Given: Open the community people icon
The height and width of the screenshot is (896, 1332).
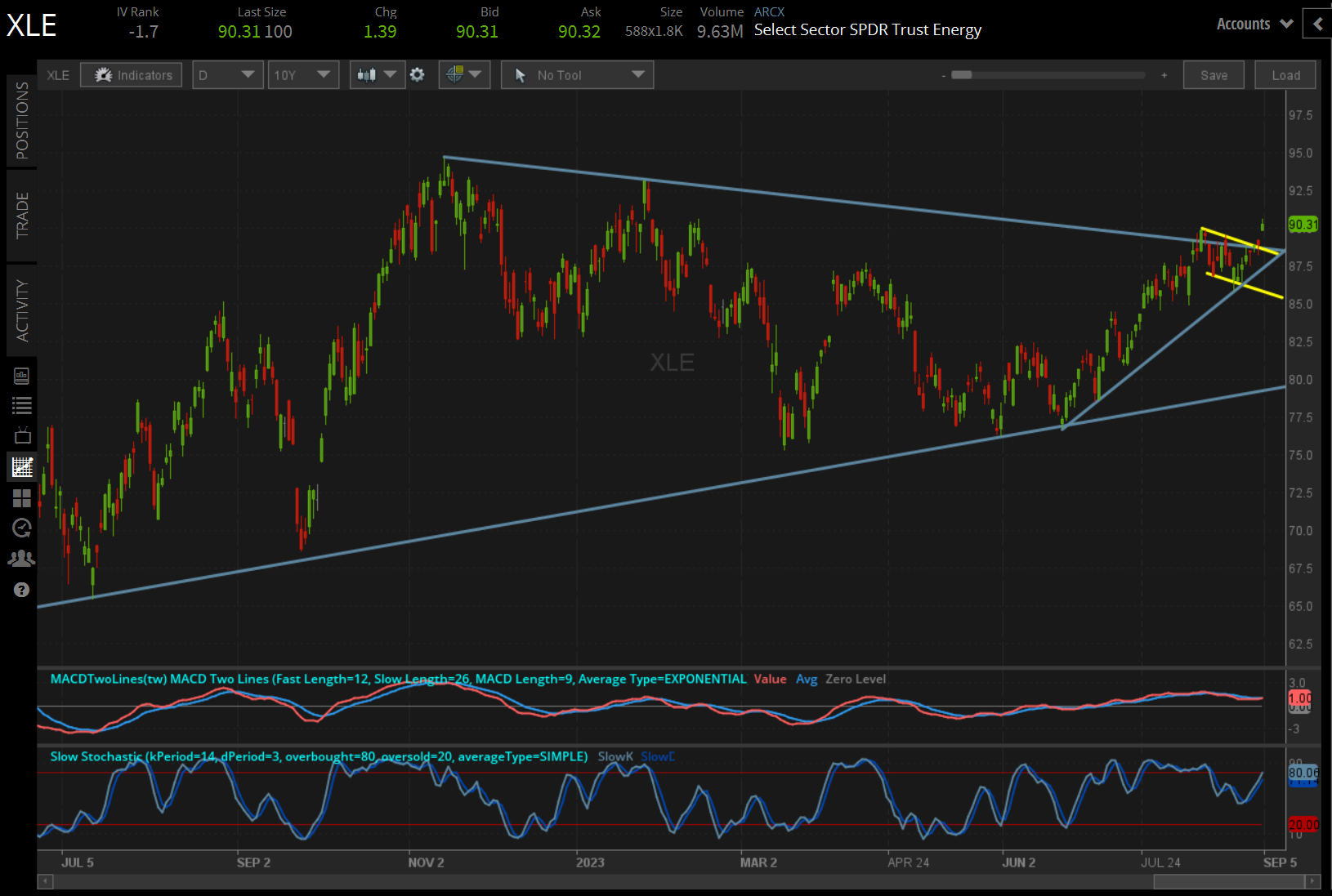Looking at the screenshot, I should pos(22,558).
